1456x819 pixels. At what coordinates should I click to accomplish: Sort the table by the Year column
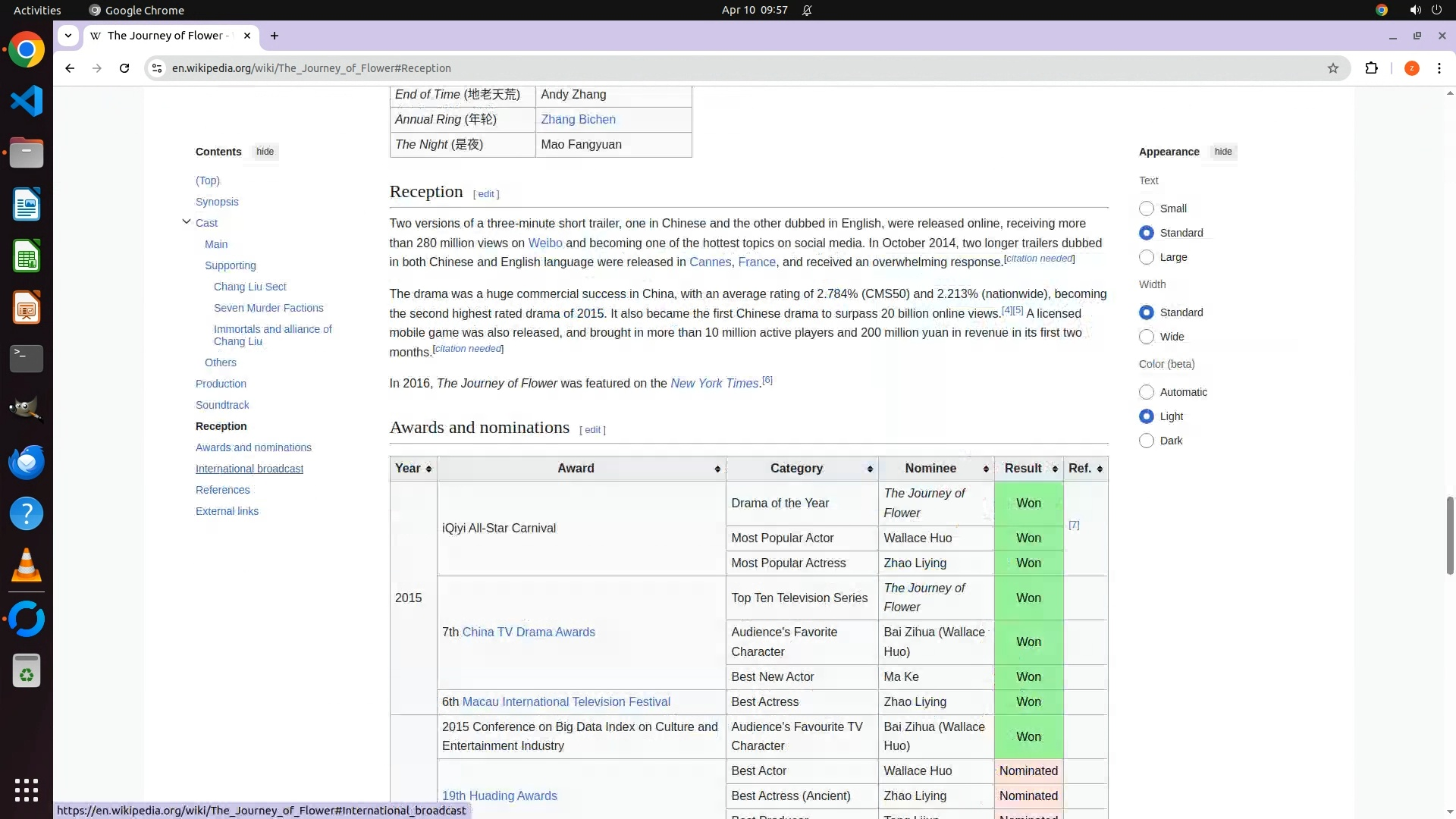413,469
